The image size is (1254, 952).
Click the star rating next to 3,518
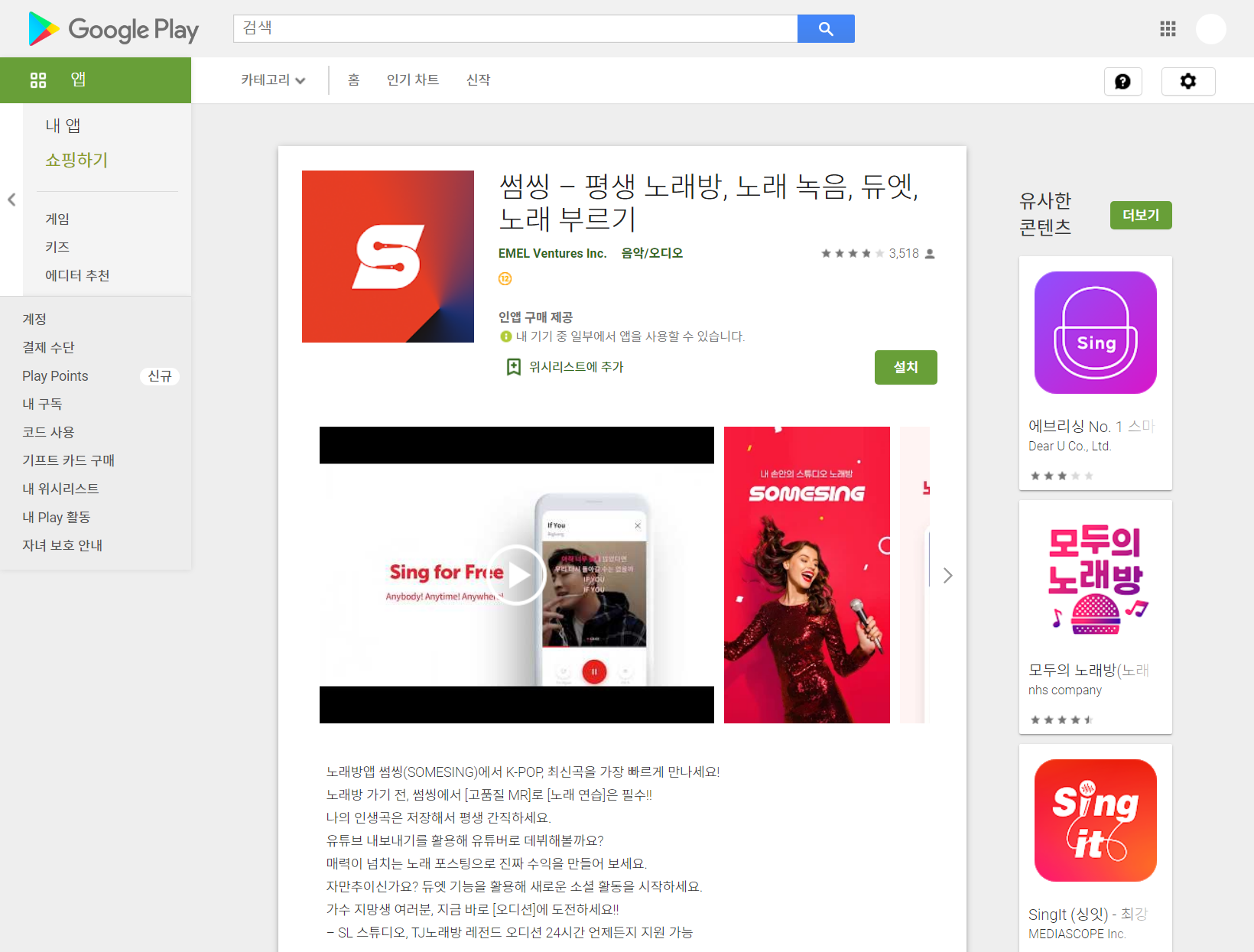853,254
